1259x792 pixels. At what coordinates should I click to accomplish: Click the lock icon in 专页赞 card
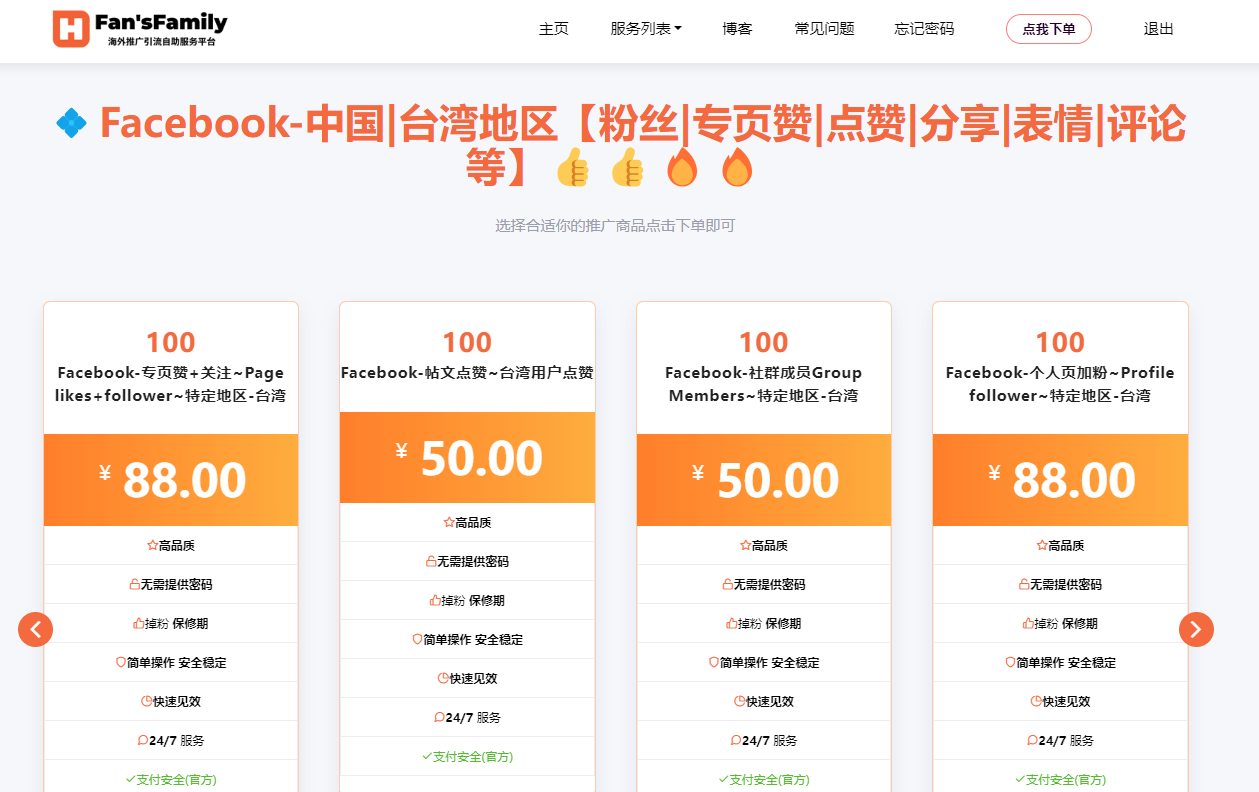coord(134,585)
